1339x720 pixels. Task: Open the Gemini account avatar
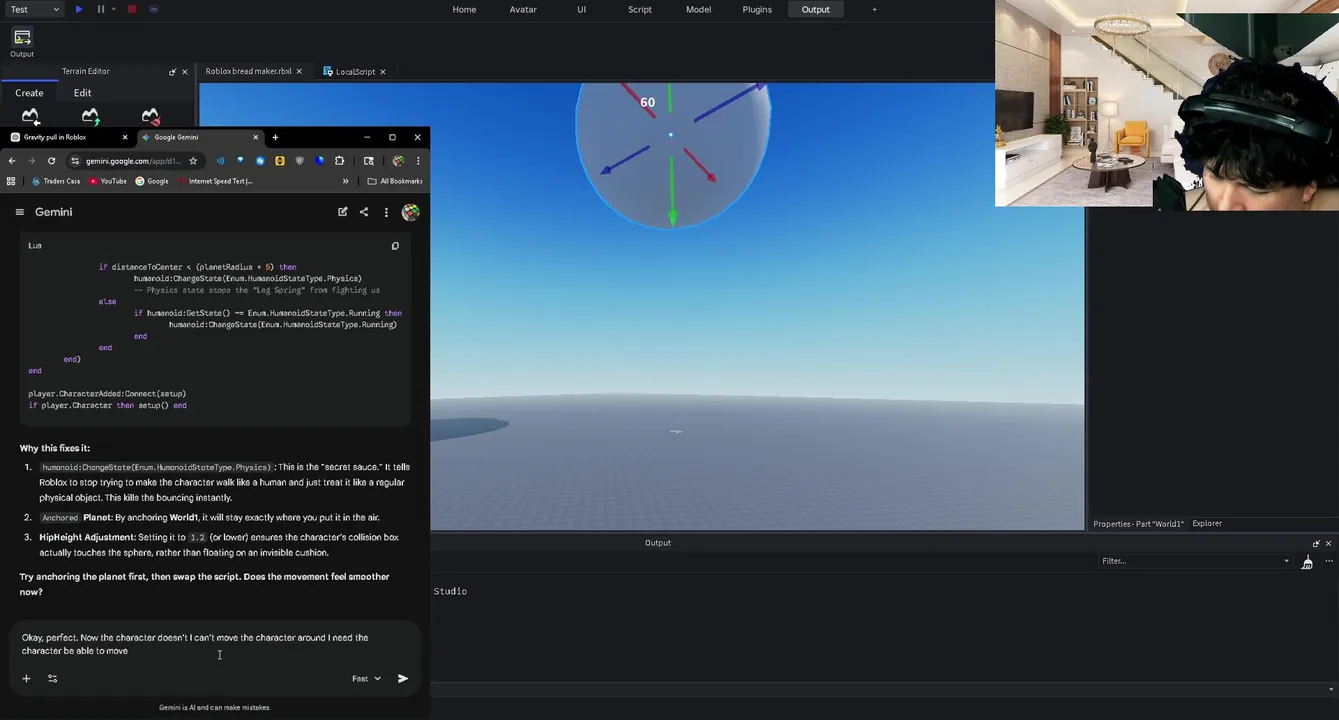410,212
